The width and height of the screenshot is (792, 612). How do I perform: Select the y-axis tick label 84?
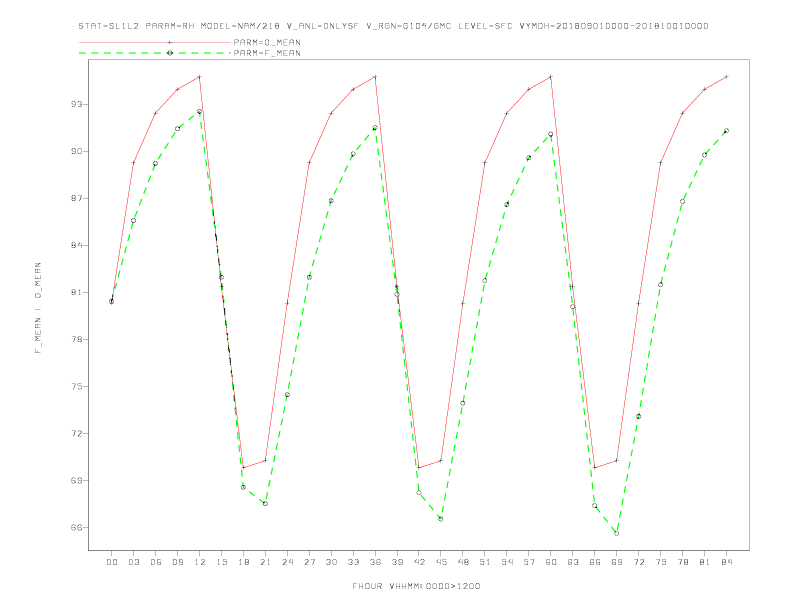click(77, 245)
